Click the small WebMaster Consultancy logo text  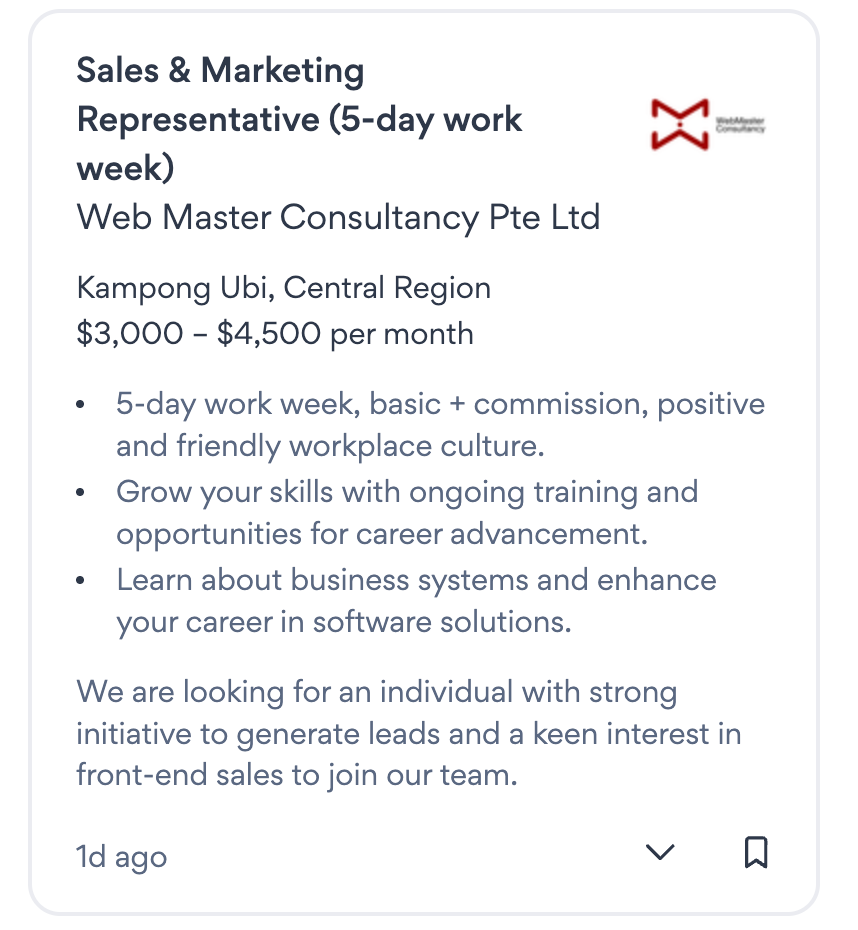click(740, 124)
